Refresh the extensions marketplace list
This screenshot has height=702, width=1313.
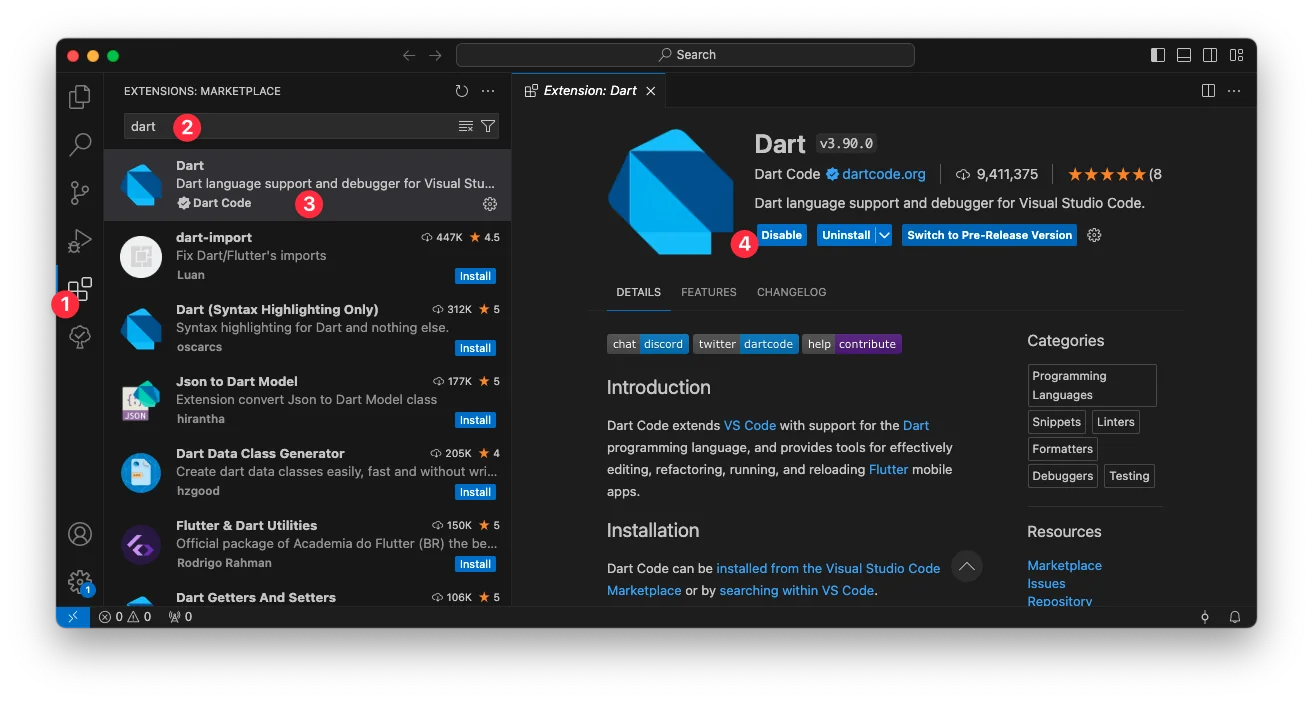pos(461,91)
